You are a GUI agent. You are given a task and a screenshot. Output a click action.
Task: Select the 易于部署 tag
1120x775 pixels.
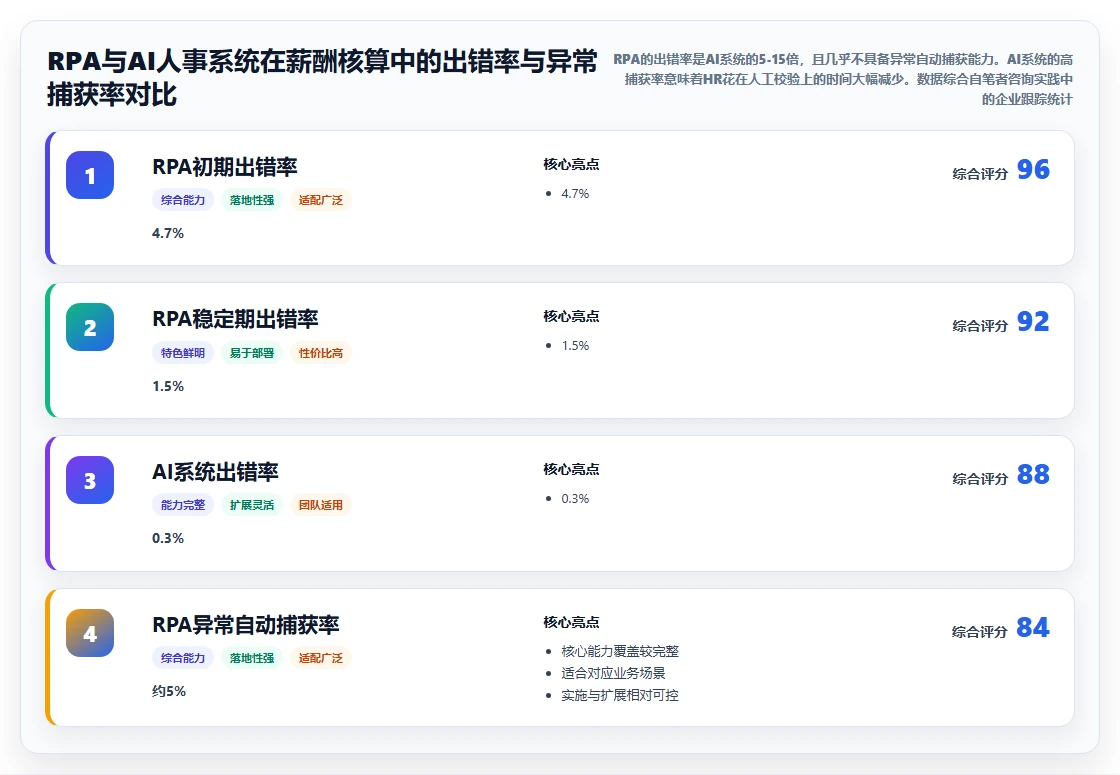[251, 353]
